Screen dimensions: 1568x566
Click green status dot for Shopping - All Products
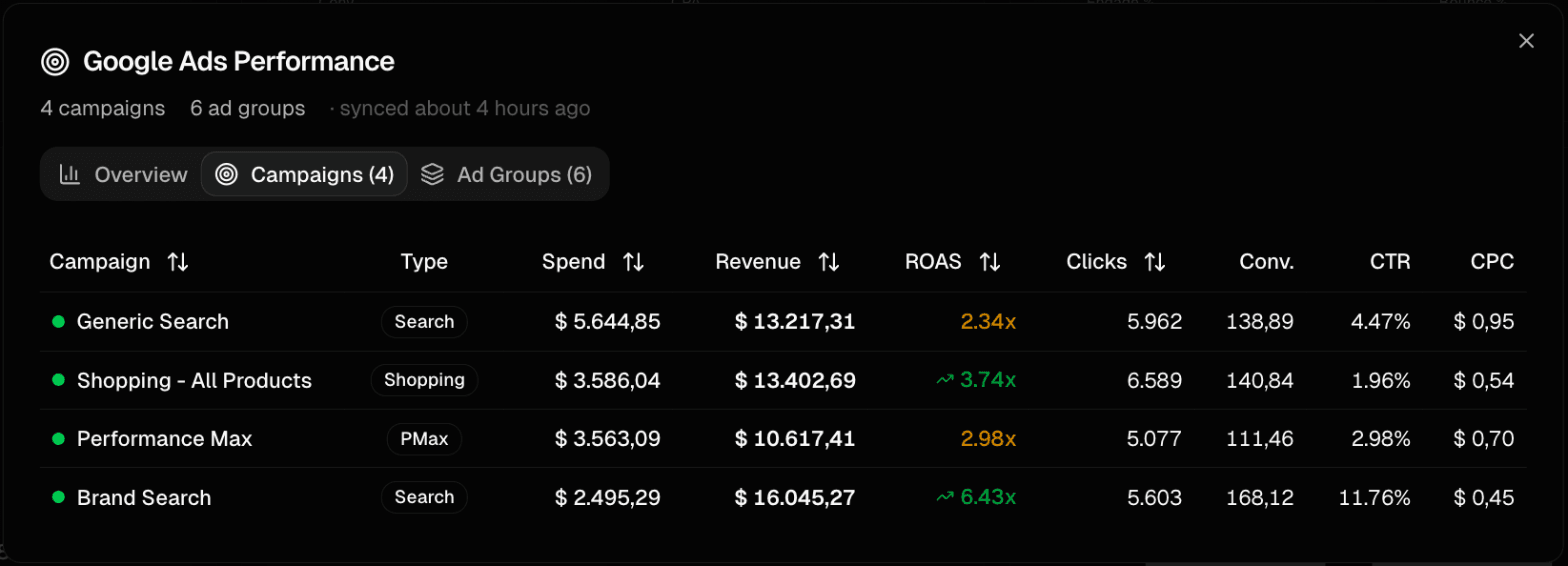point(58,380)
